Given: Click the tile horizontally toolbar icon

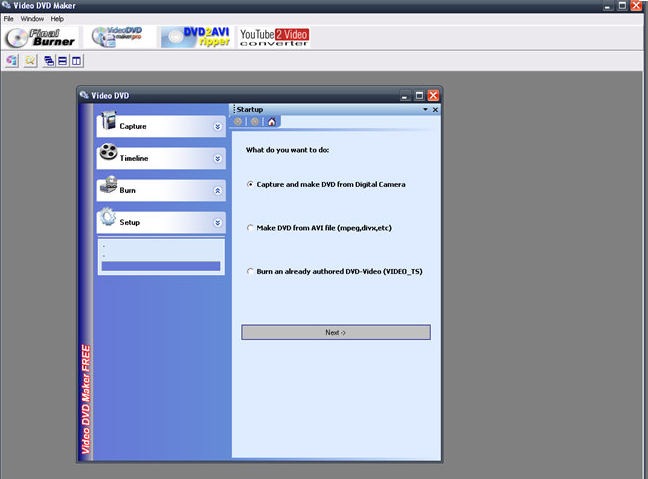Looking at the screenshot, I should click(x=62, y=61).
